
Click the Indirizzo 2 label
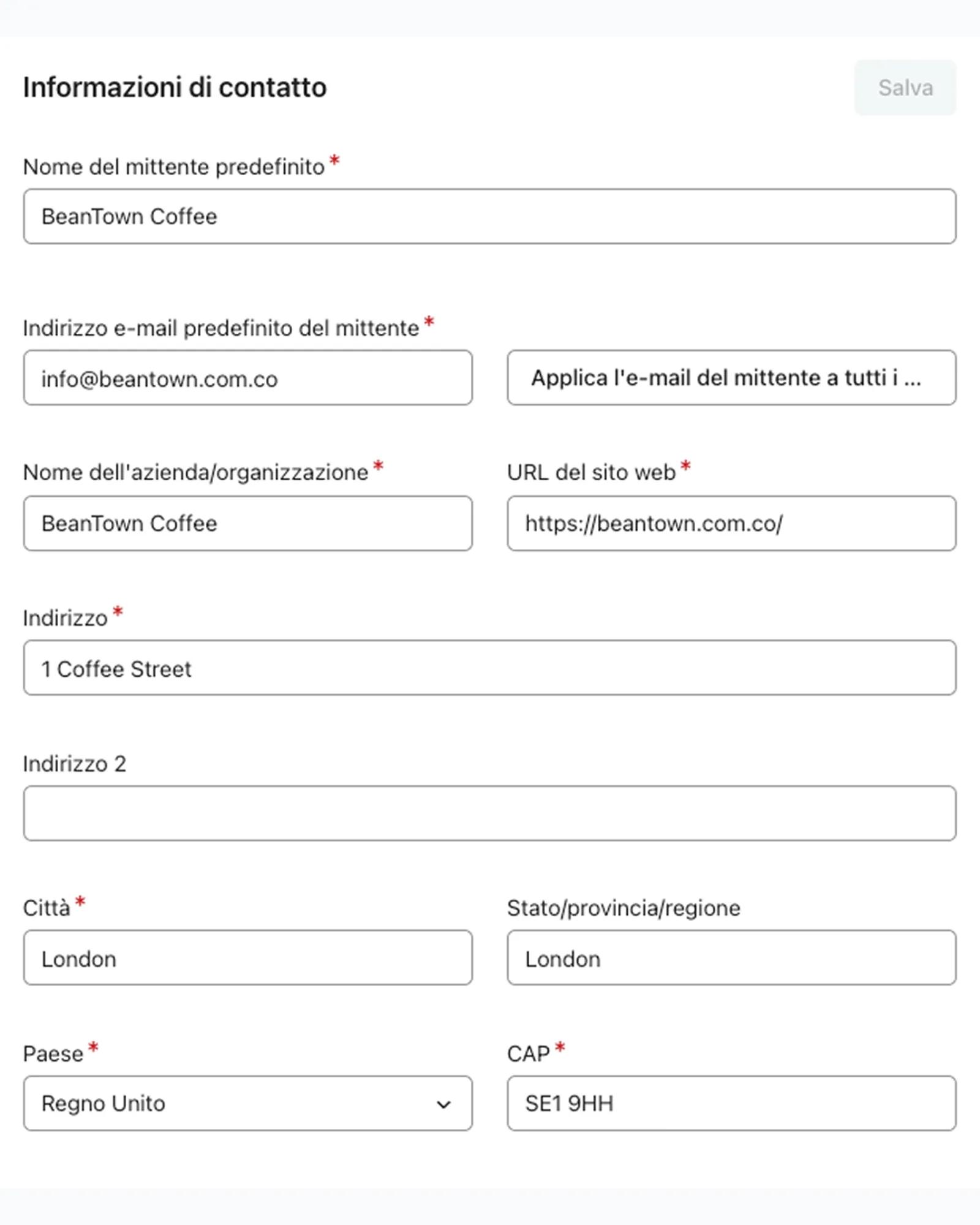click(x=74, y=764)
